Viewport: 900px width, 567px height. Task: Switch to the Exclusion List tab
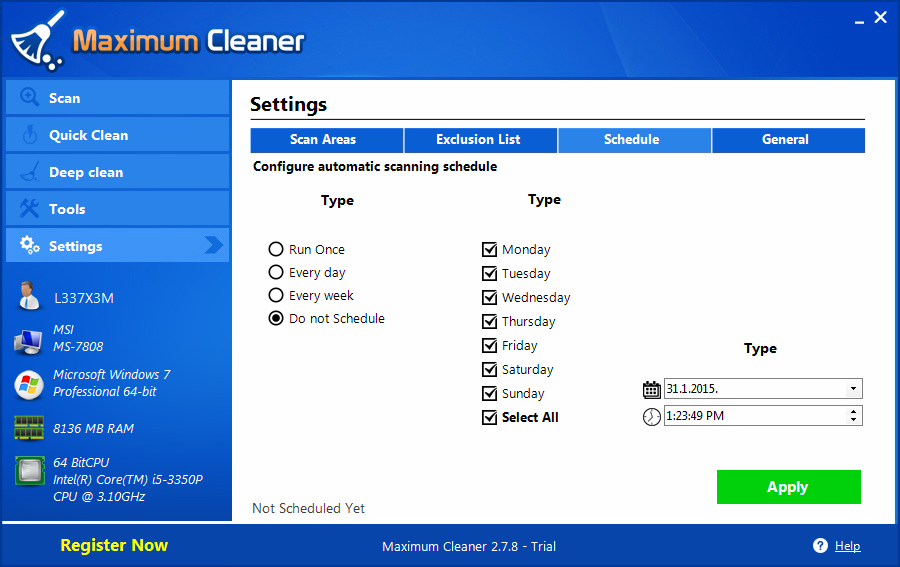click(480, 140)
